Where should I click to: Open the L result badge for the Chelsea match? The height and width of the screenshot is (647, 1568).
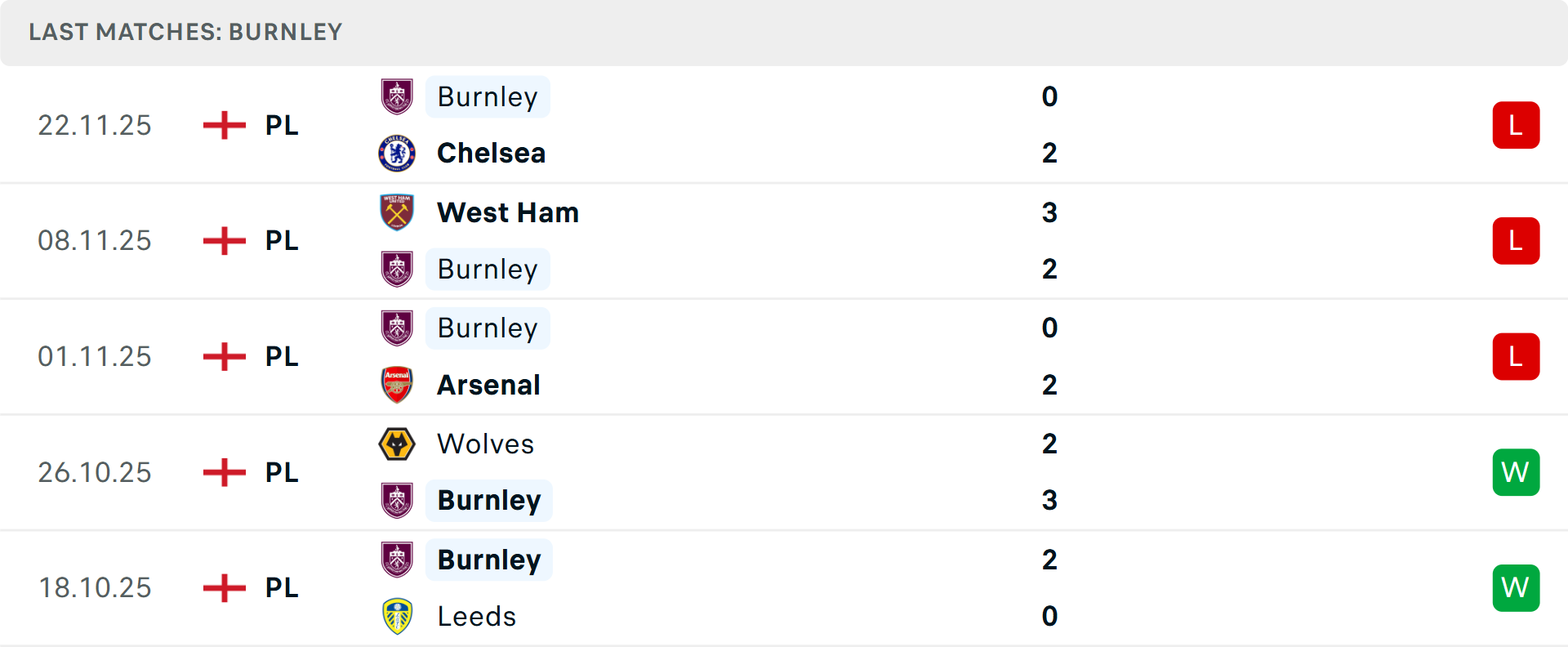(x=1517, y=125)
